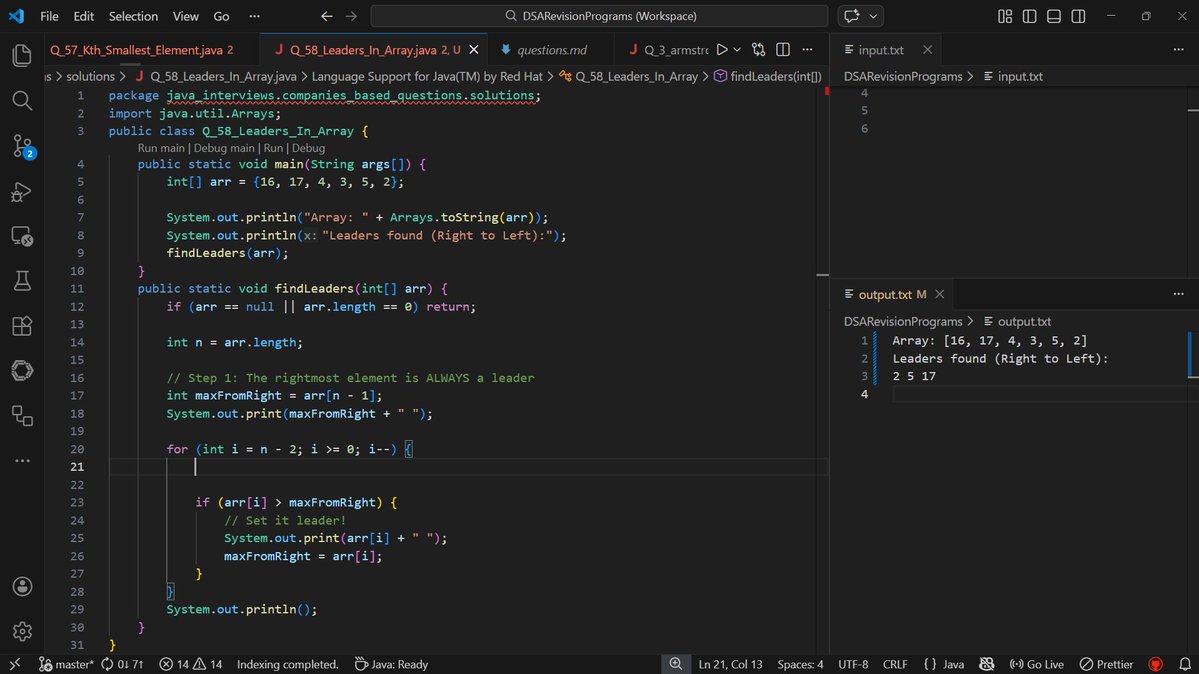Close the Q_58_Leaders_In_Array.java tab
The width and height of the screenshot is (1199, 674).
[x=473, y=50]
